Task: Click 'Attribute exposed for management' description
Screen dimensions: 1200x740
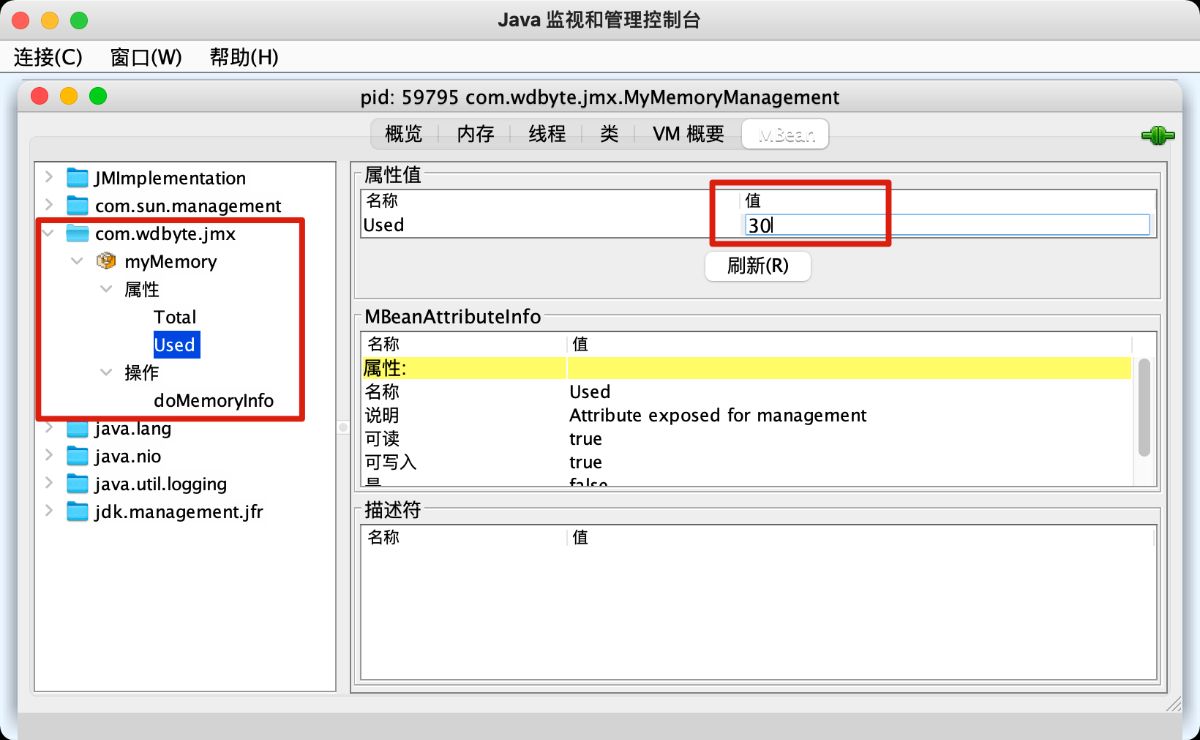Action: (718, 415)
